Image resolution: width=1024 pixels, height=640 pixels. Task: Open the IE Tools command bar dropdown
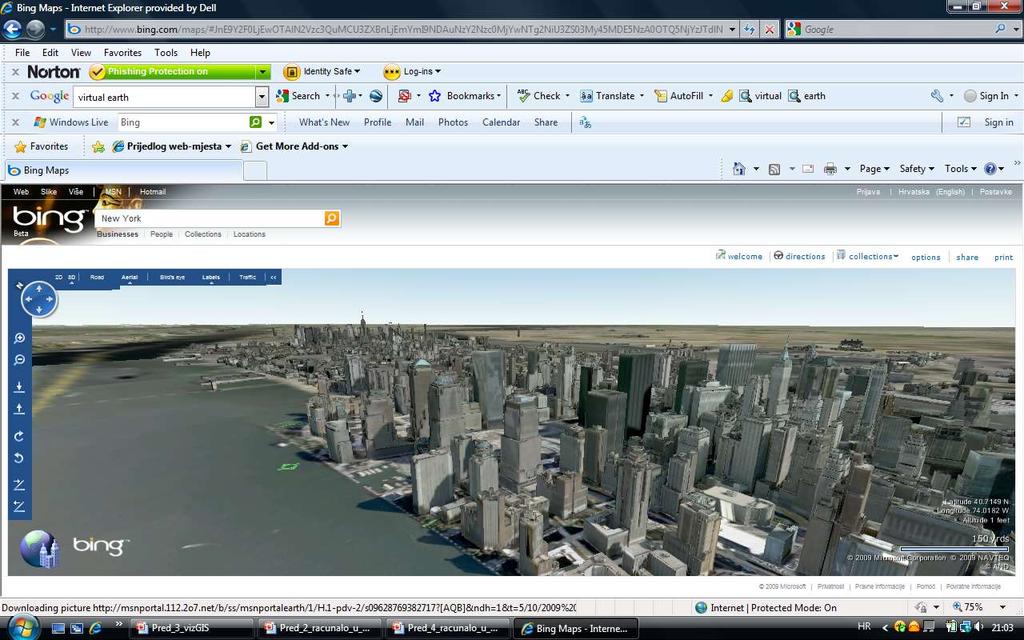[x=960, y=169]
